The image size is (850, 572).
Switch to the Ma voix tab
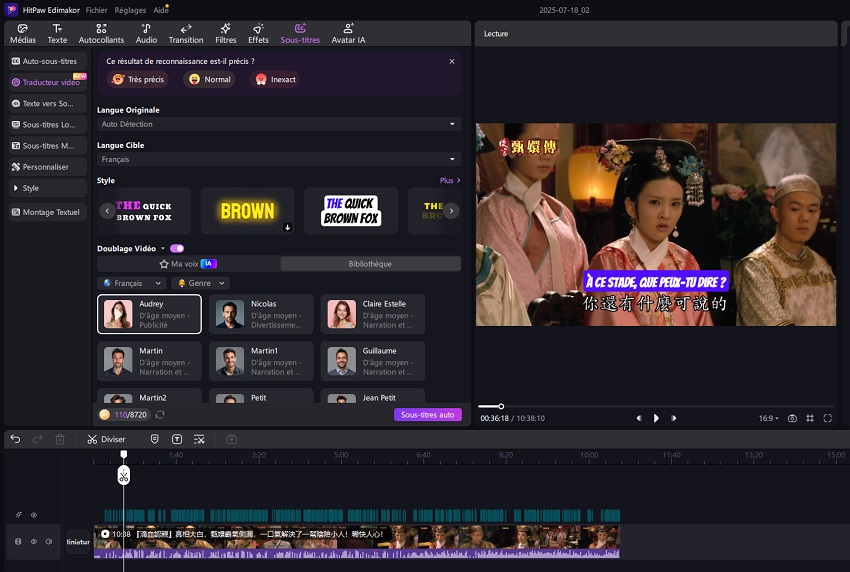(188, 264)
